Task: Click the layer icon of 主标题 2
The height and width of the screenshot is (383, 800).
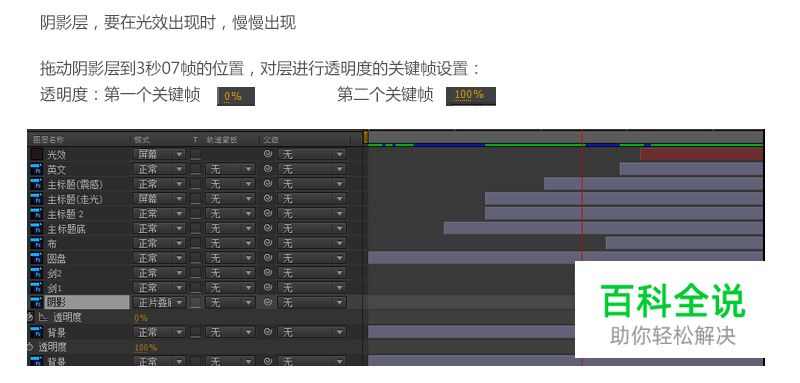Action: 36,214
